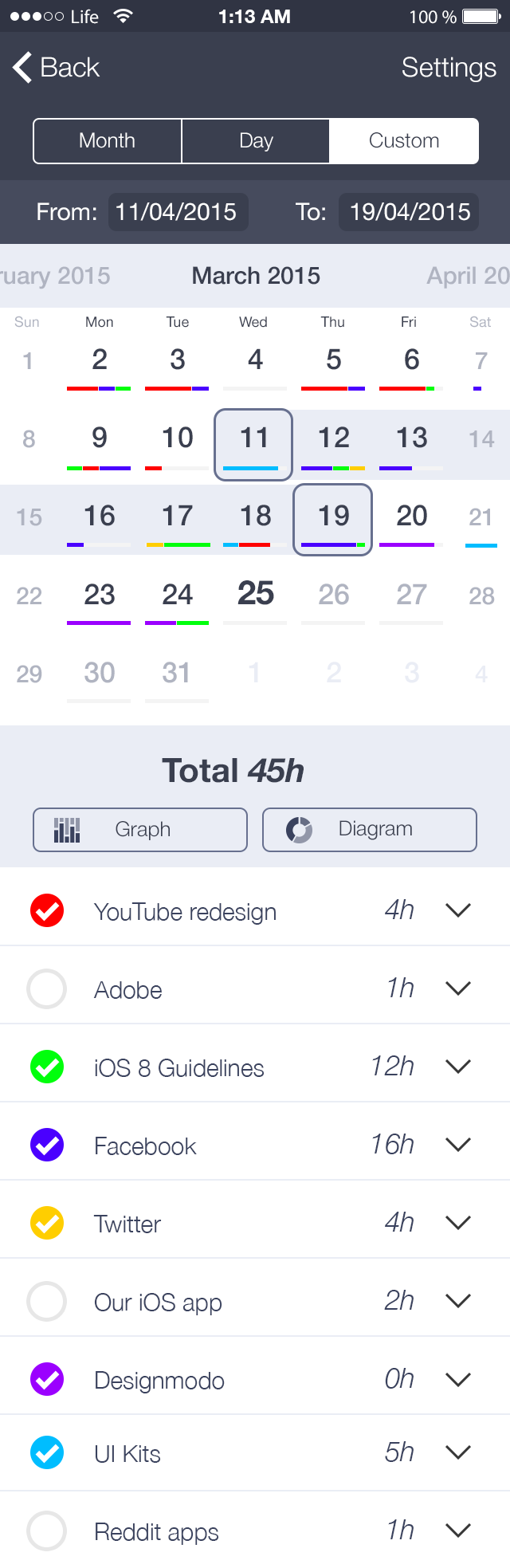Click the back arrow icon
The width and height of the screenshot is (510, 1568).
pos(20,67)
